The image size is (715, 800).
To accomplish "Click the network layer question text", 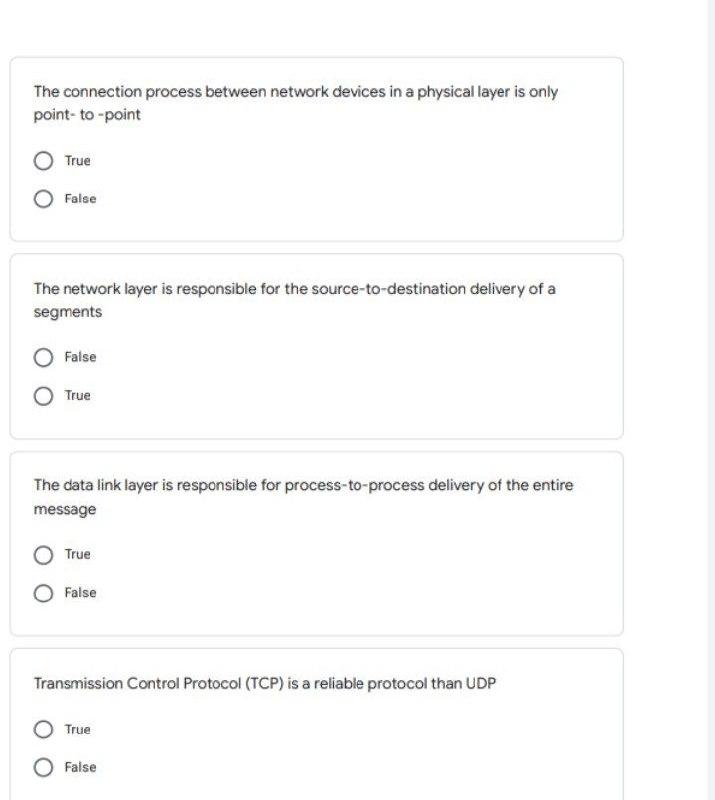I will [294, 300].
